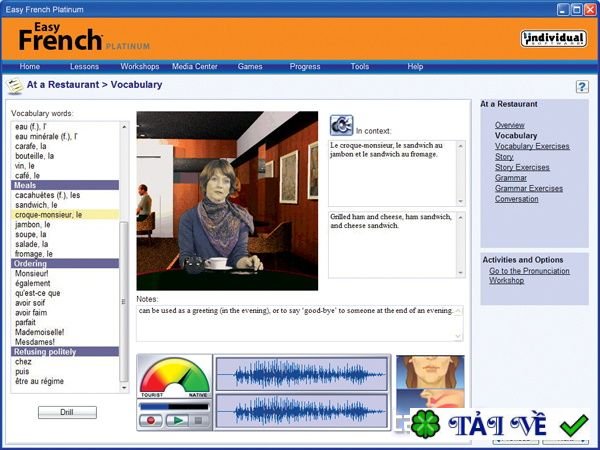Open the Vocabulary Exercises link
This screenshot has height=450, width=600.
pos(532,146)
